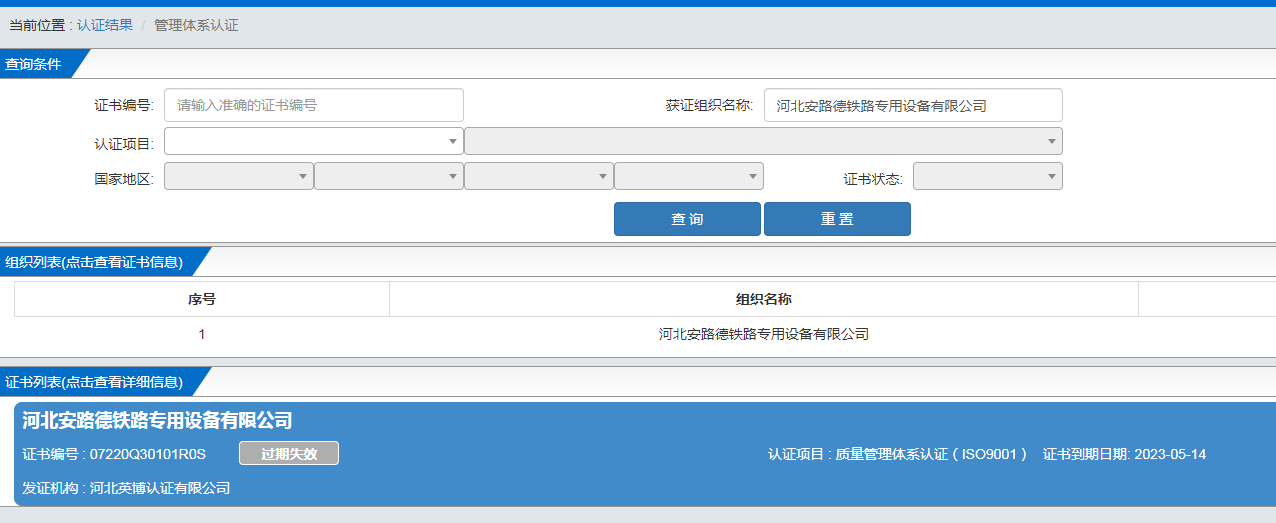Viewport: 1276px width, 523px height.
Task: Open the first 认证项目 dropdown
Action: pos(314,141)
